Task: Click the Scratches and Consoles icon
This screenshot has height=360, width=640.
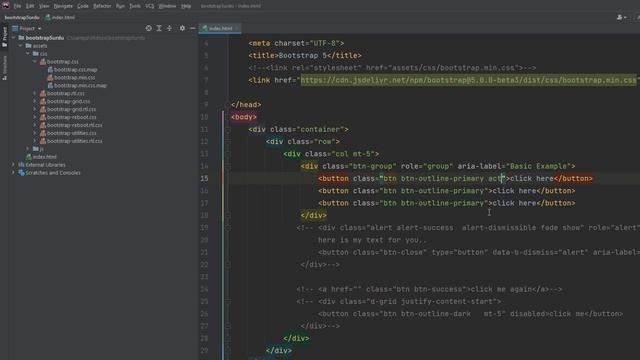Action: pyautogui.click(x=22, y=173)
